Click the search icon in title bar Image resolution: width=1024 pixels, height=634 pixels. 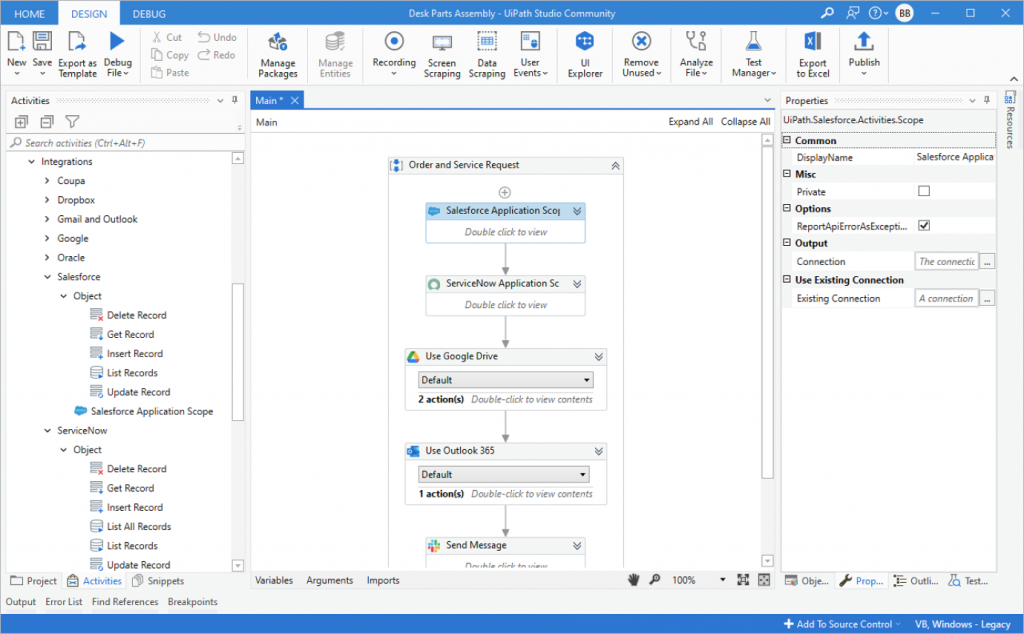(x=827, y=13)
